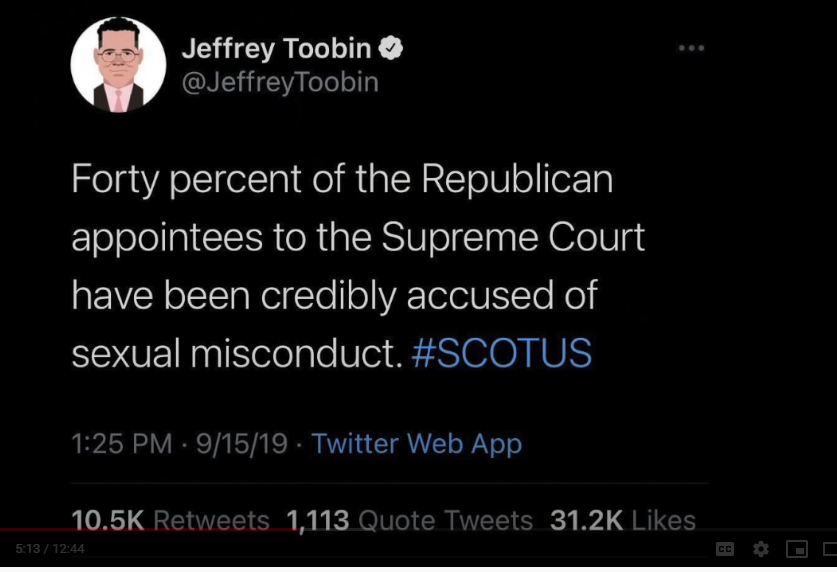Toggle closed captions with the CC button

tap(724, 549)
